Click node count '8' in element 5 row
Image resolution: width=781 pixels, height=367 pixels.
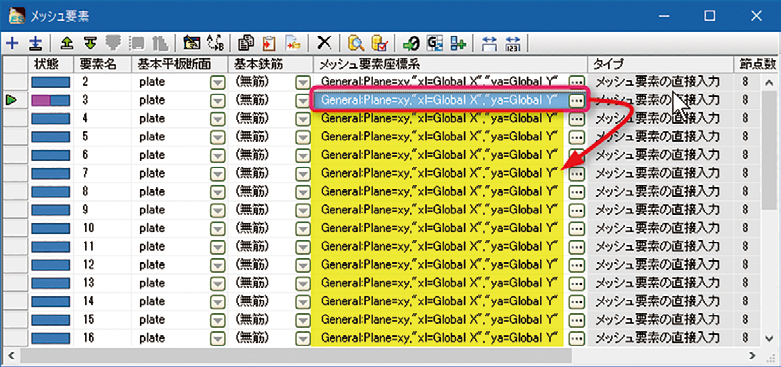[x=745, y=136]
